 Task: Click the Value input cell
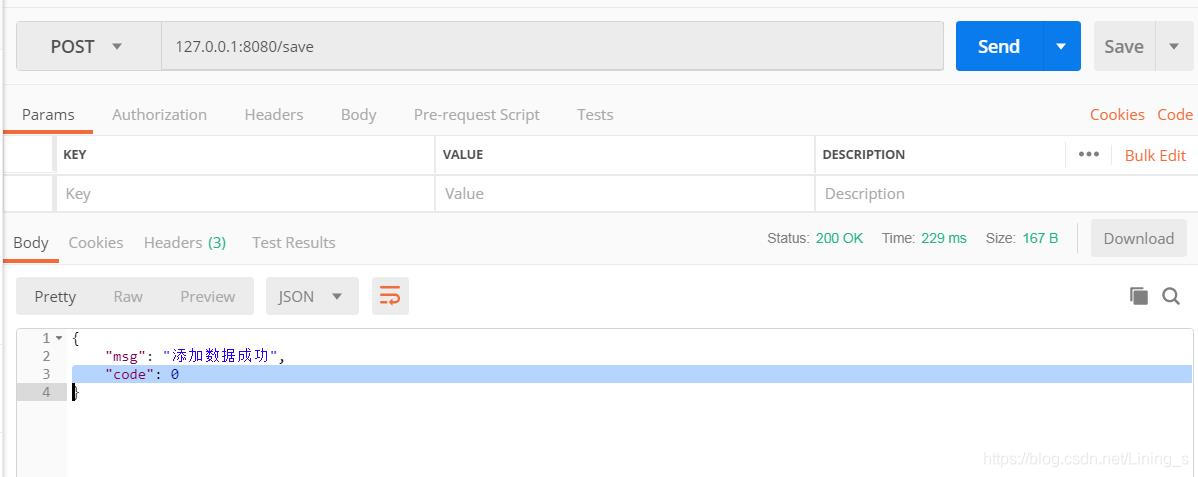(624, 193)
